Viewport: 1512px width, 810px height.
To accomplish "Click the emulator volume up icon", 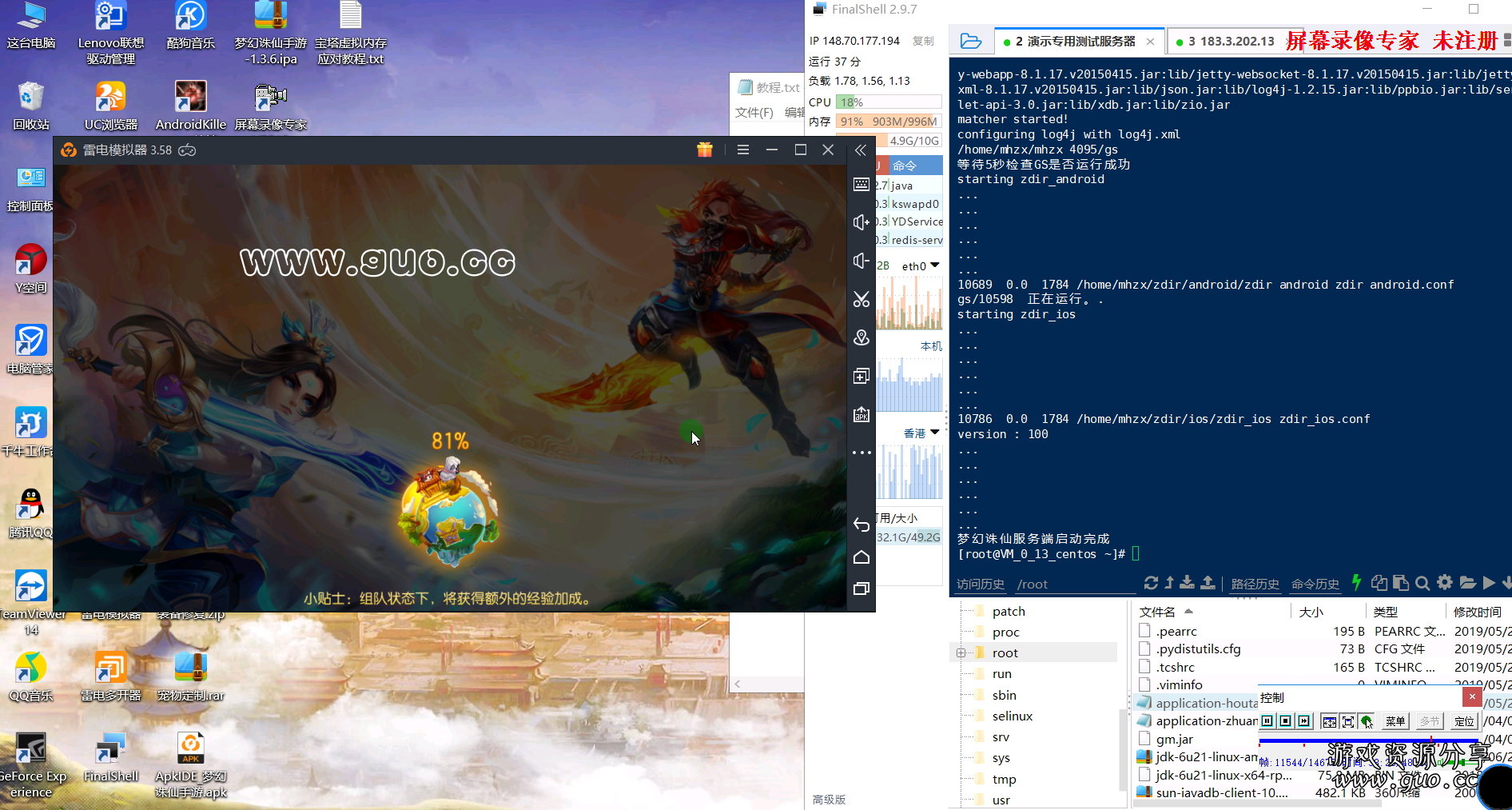I will pyautogui.click(x=861, y=222).
